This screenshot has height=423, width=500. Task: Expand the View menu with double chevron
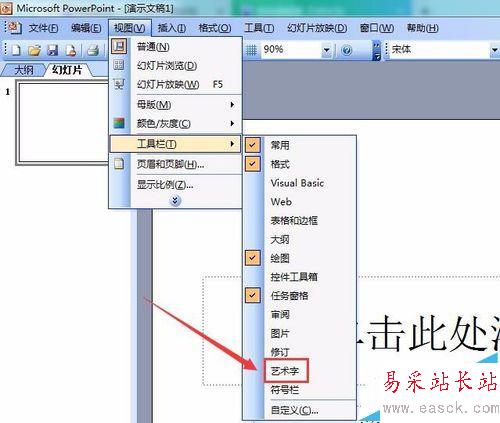175,200
